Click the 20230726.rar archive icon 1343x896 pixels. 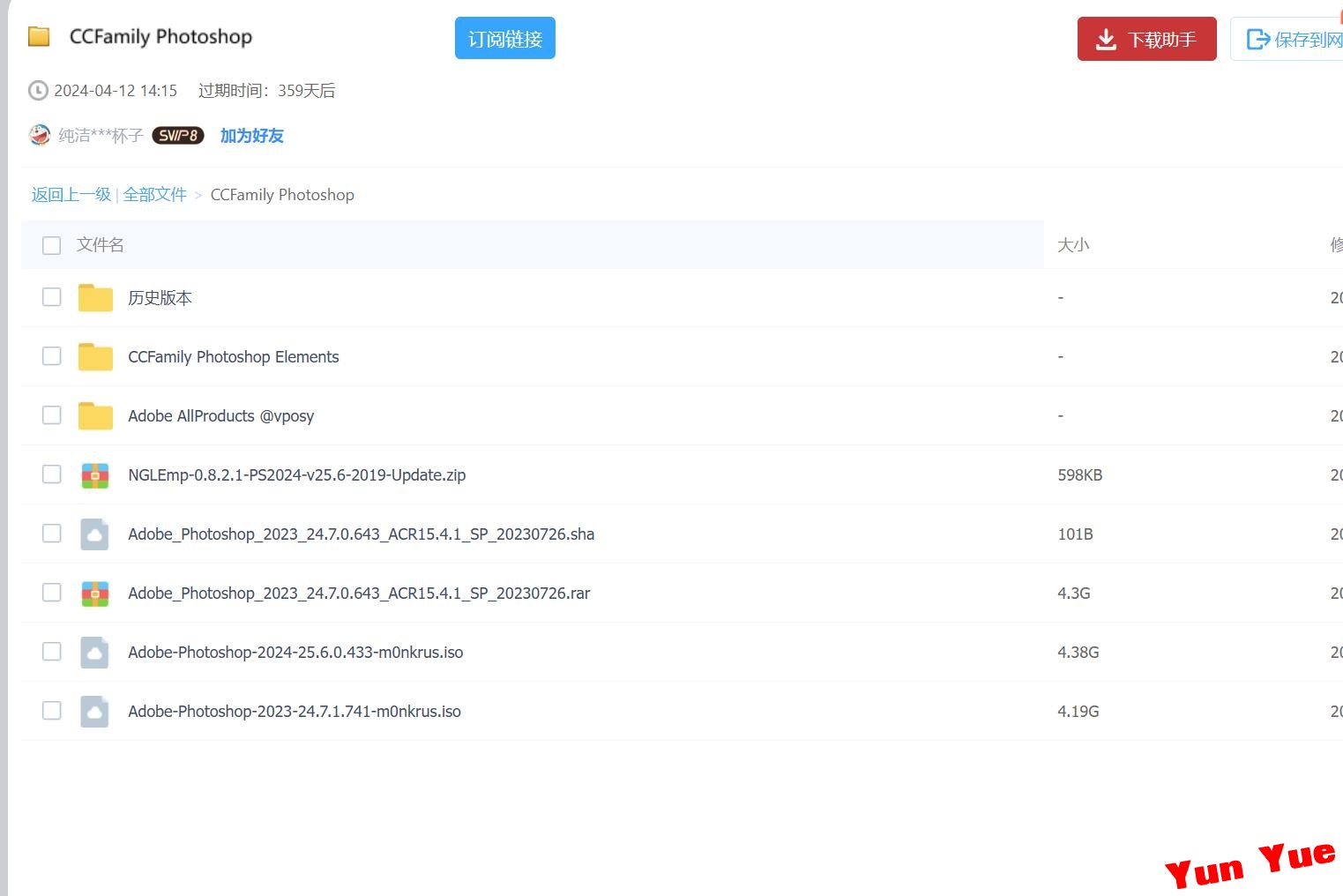pyautogui.click(x=94, y=594)
